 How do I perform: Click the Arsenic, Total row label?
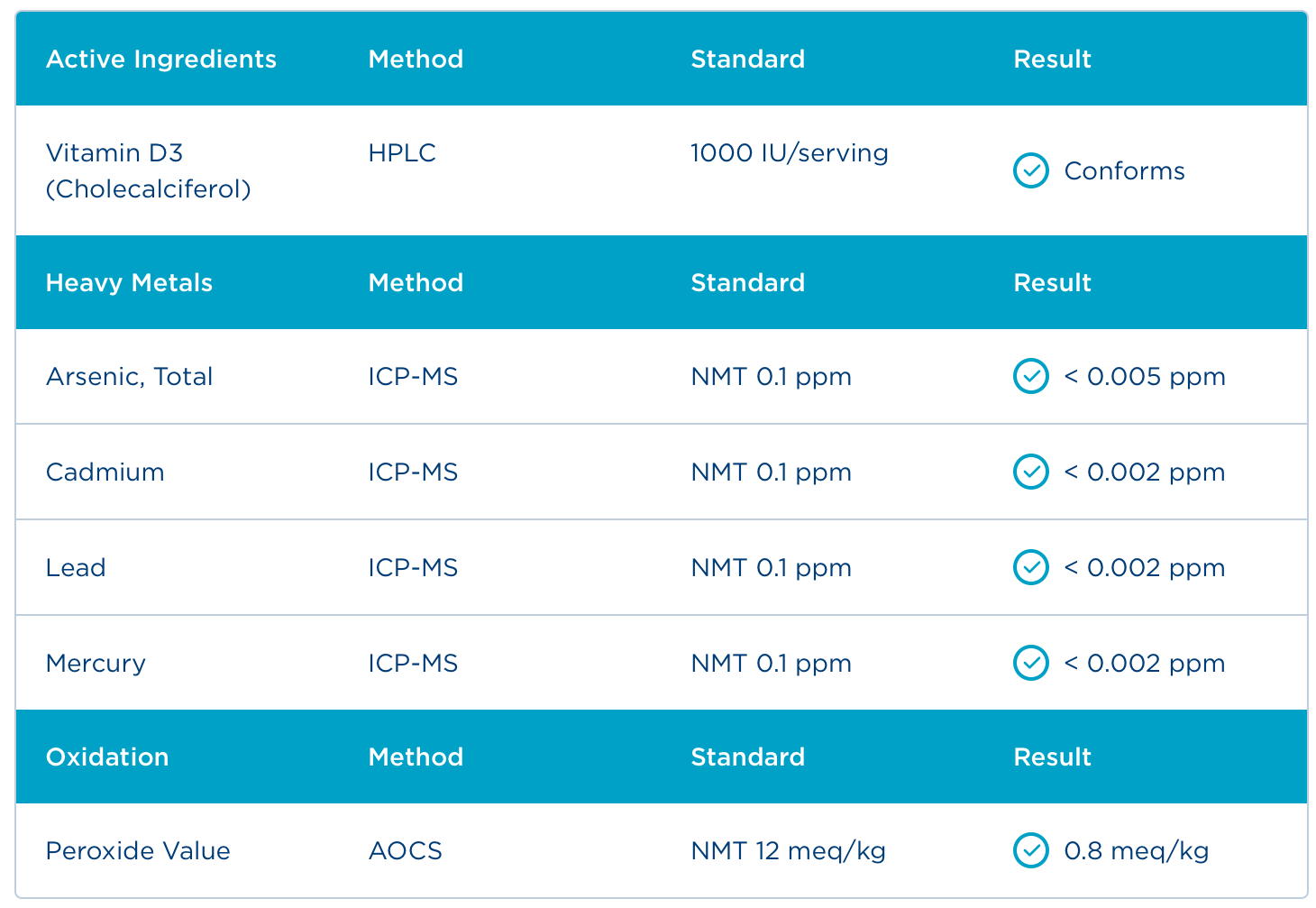coord(129,376)
